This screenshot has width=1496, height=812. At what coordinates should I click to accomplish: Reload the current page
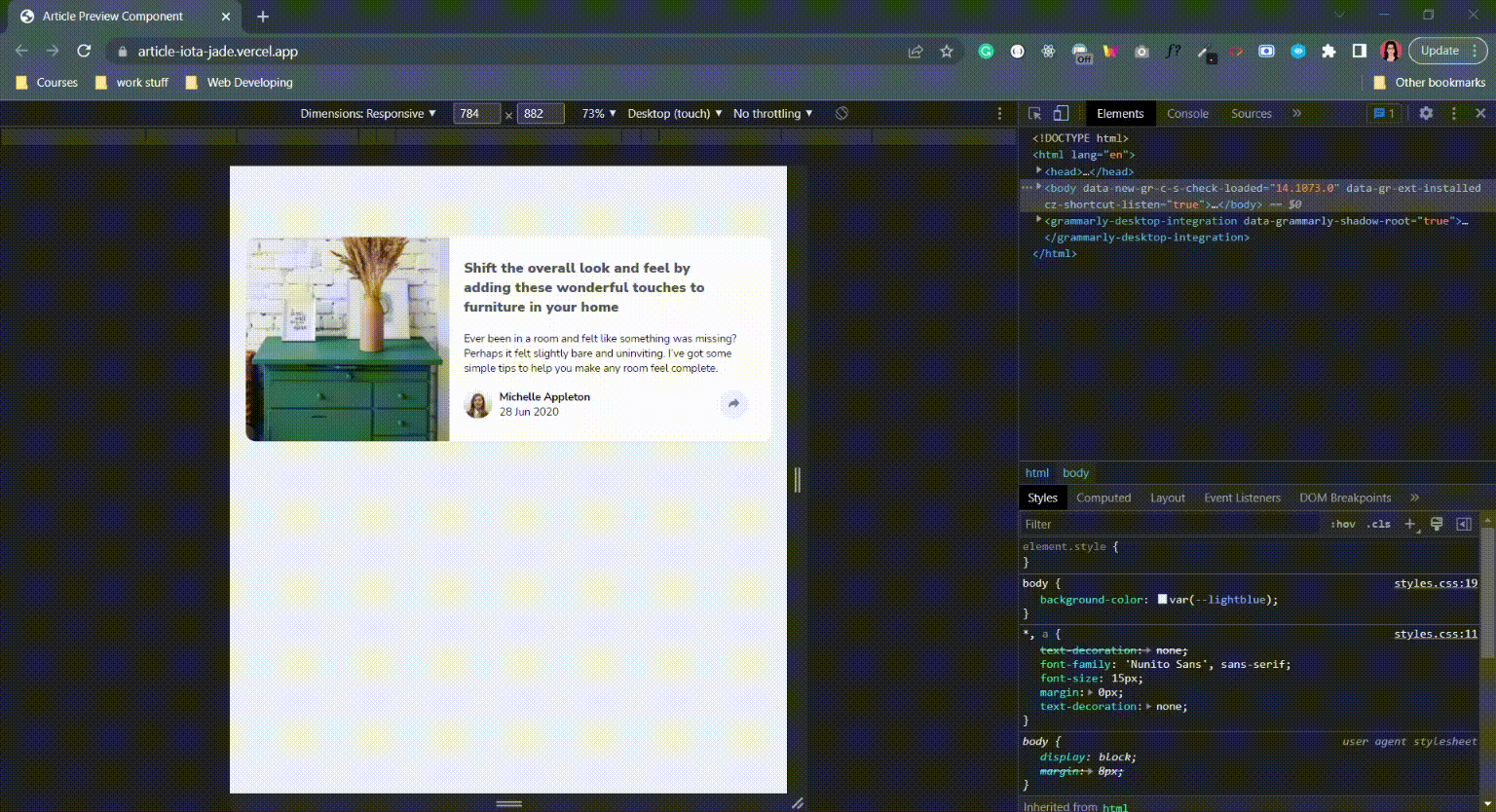85,52
